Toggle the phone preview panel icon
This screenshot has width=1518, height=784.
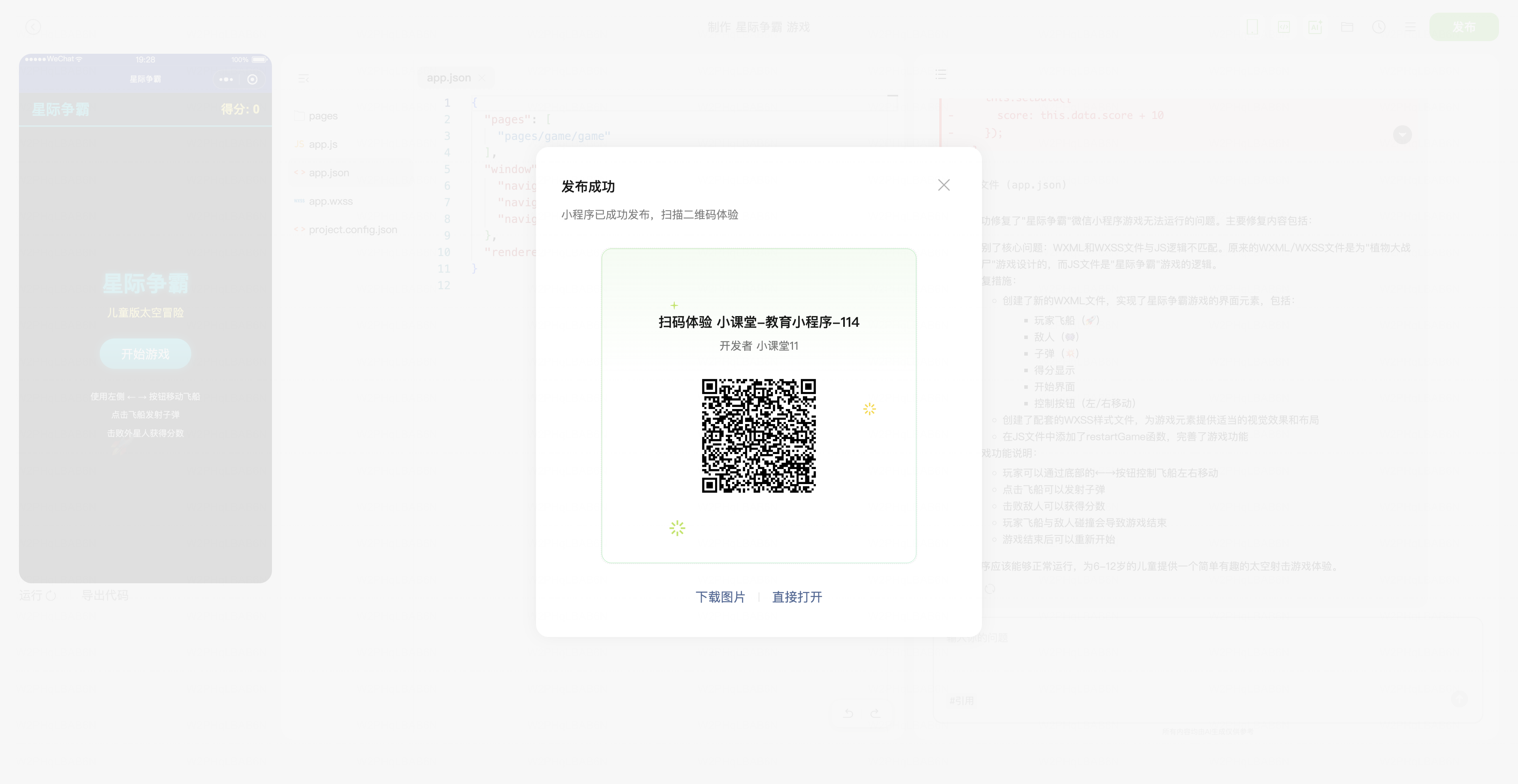1252,27
